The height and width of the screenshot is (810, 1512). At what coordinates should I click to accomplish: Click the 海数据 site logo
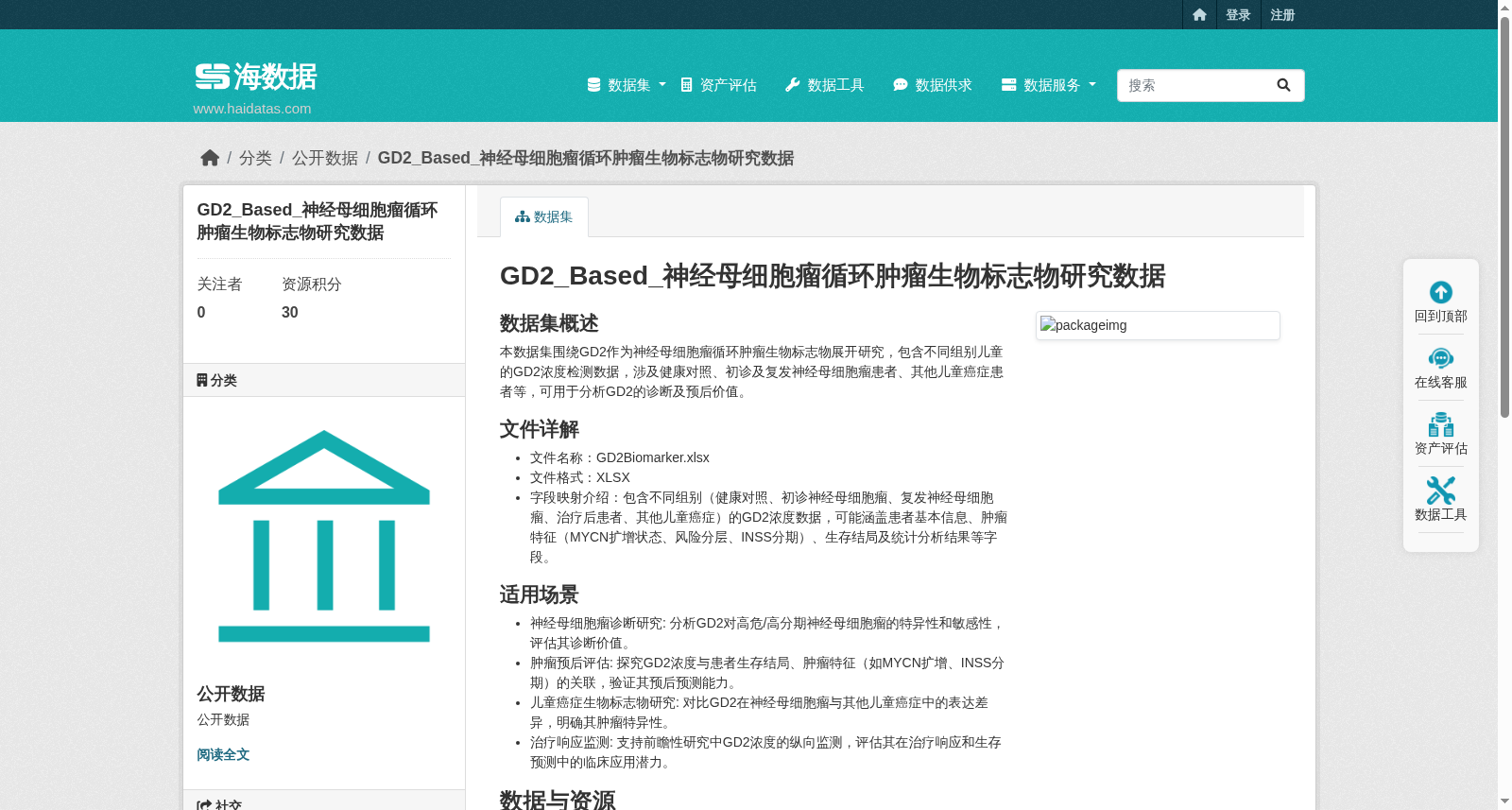point(256,77)
